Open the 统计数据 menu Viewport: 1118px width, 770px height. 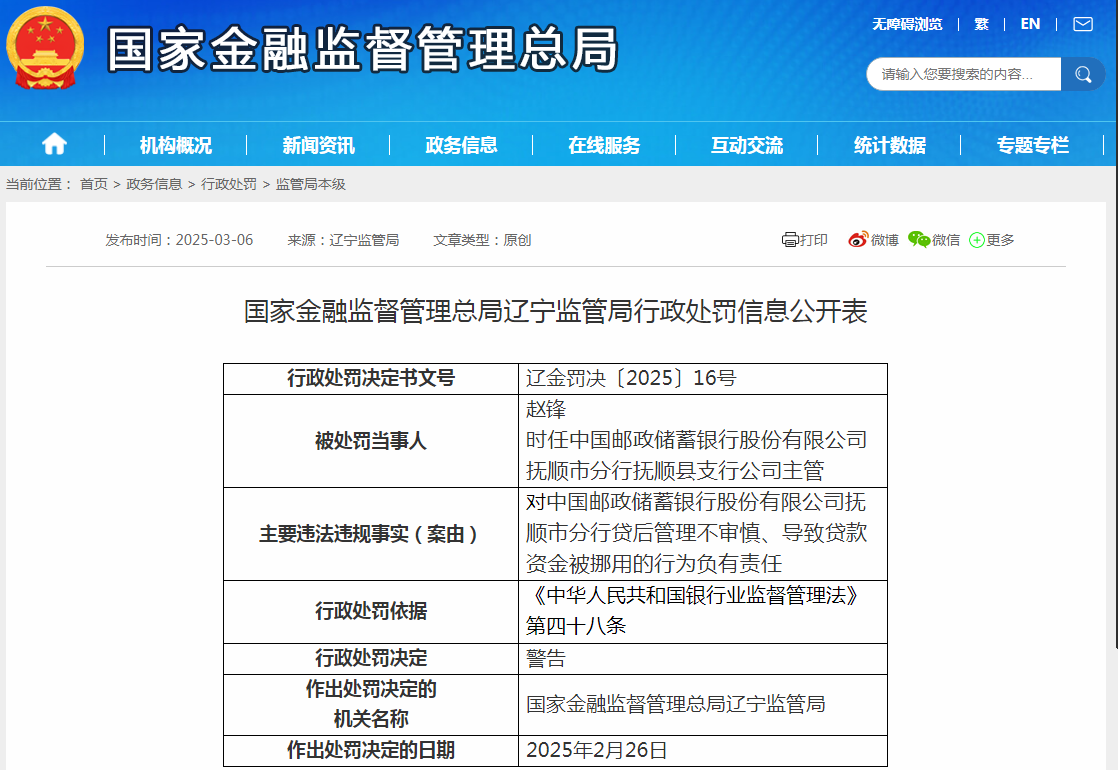coord(890,145)
